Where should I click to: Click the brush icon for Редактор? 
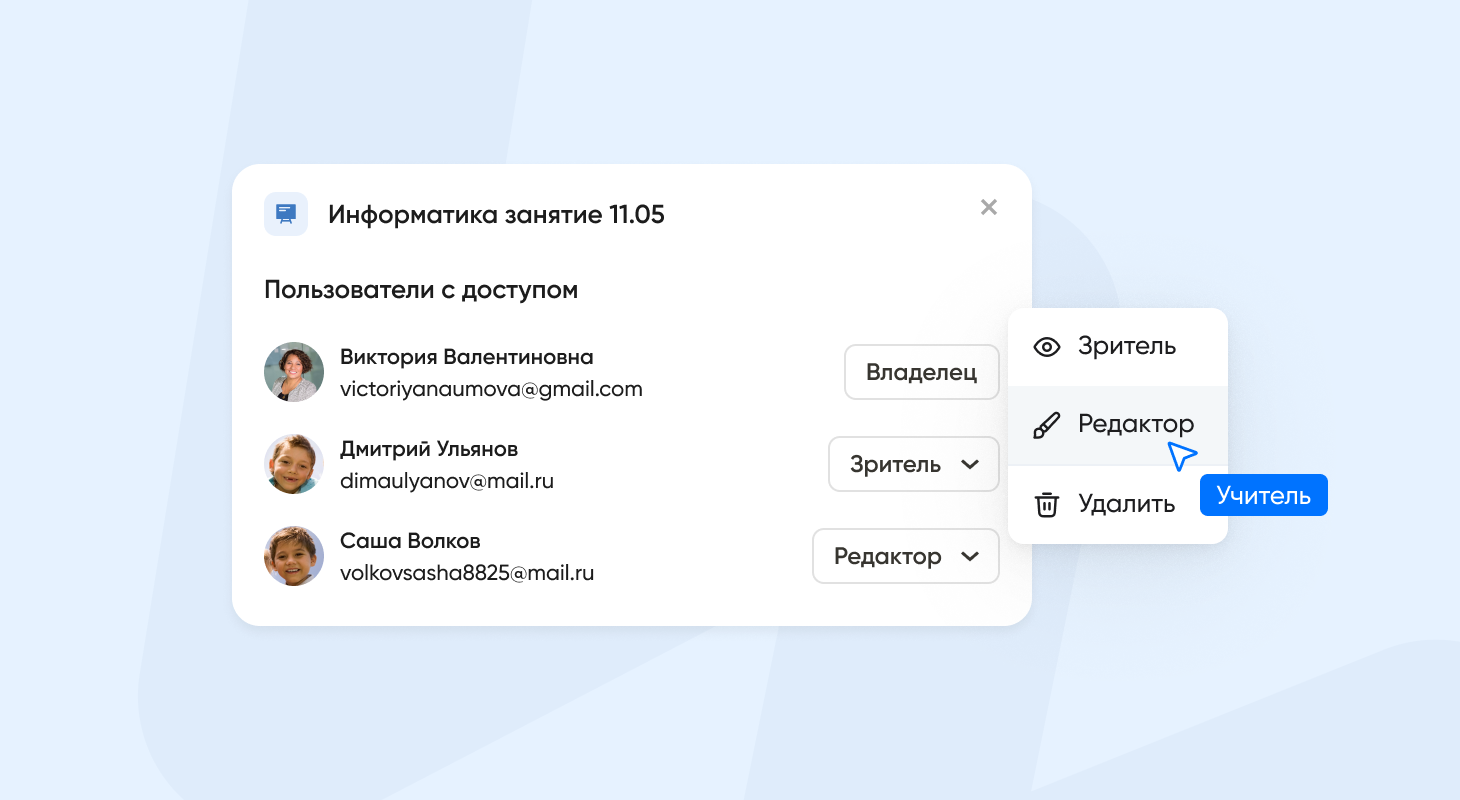1046,425
